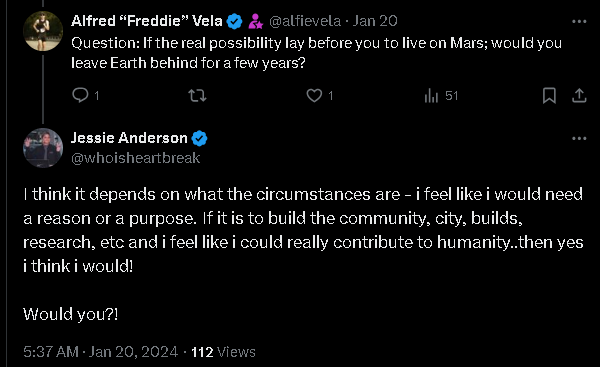Open Jessie Anderson's profile name

pos(129,138)
